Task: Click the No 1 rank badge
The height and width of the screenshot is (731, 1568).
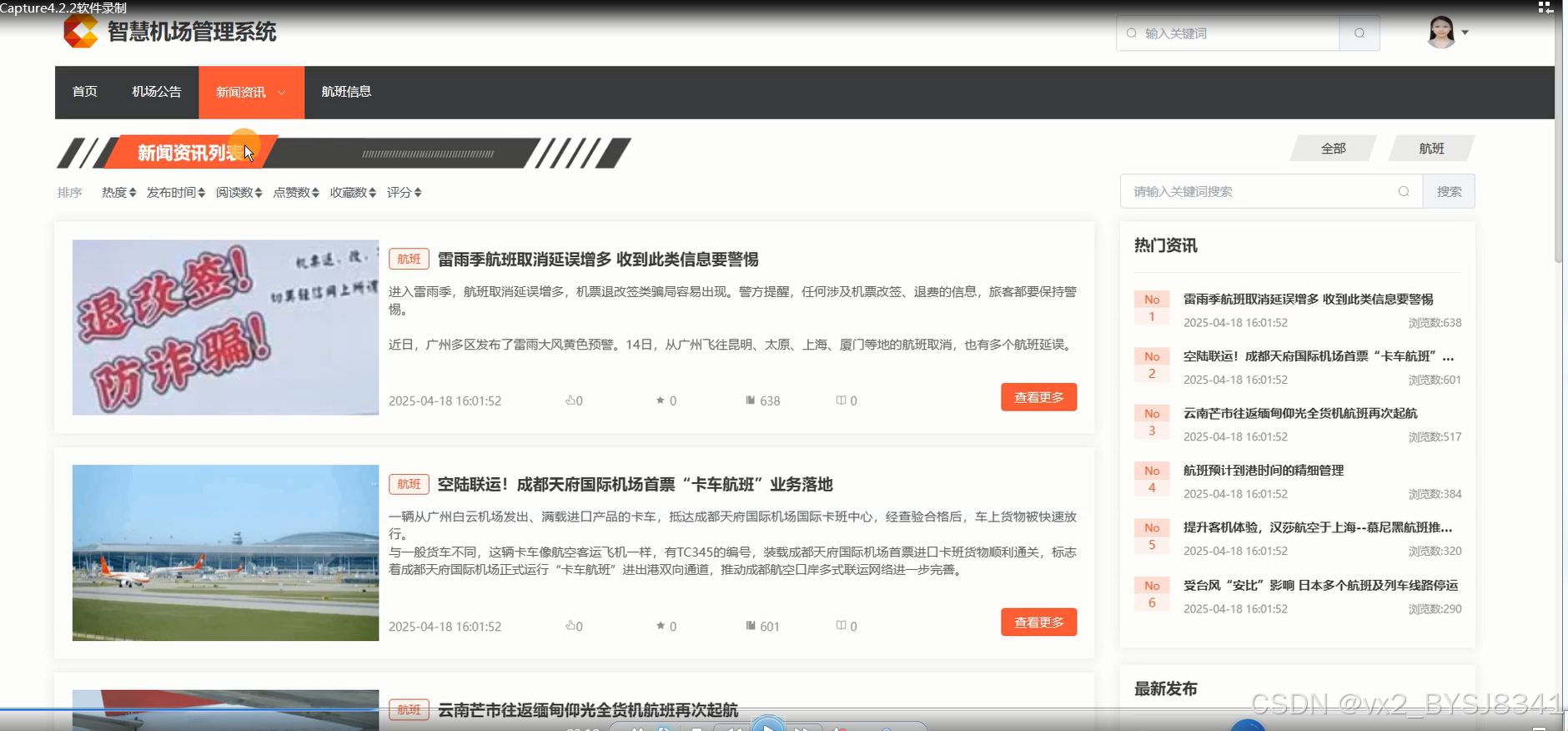Action: coord(1152,308)
